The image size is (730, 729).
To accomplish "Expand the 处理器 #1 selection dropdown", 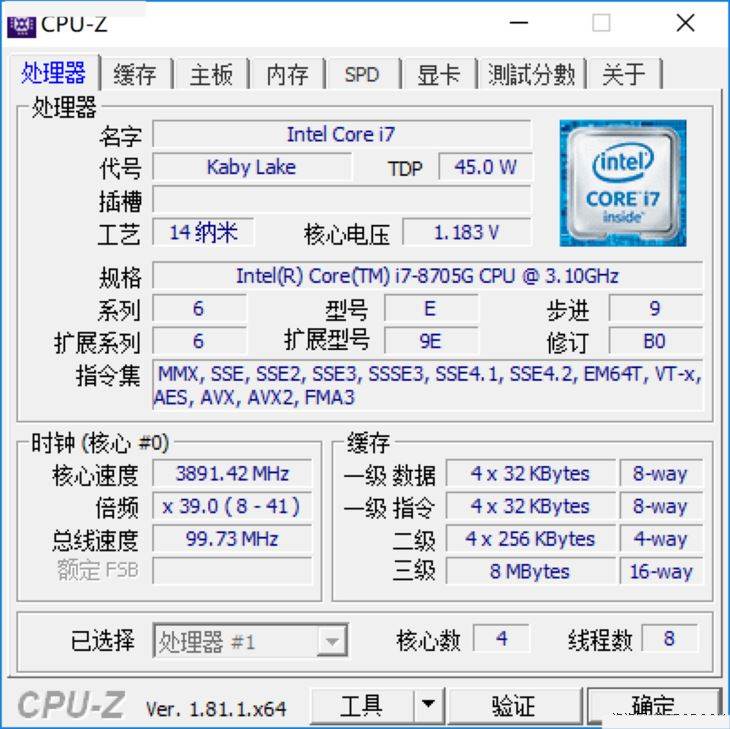I will click(332, 641).
